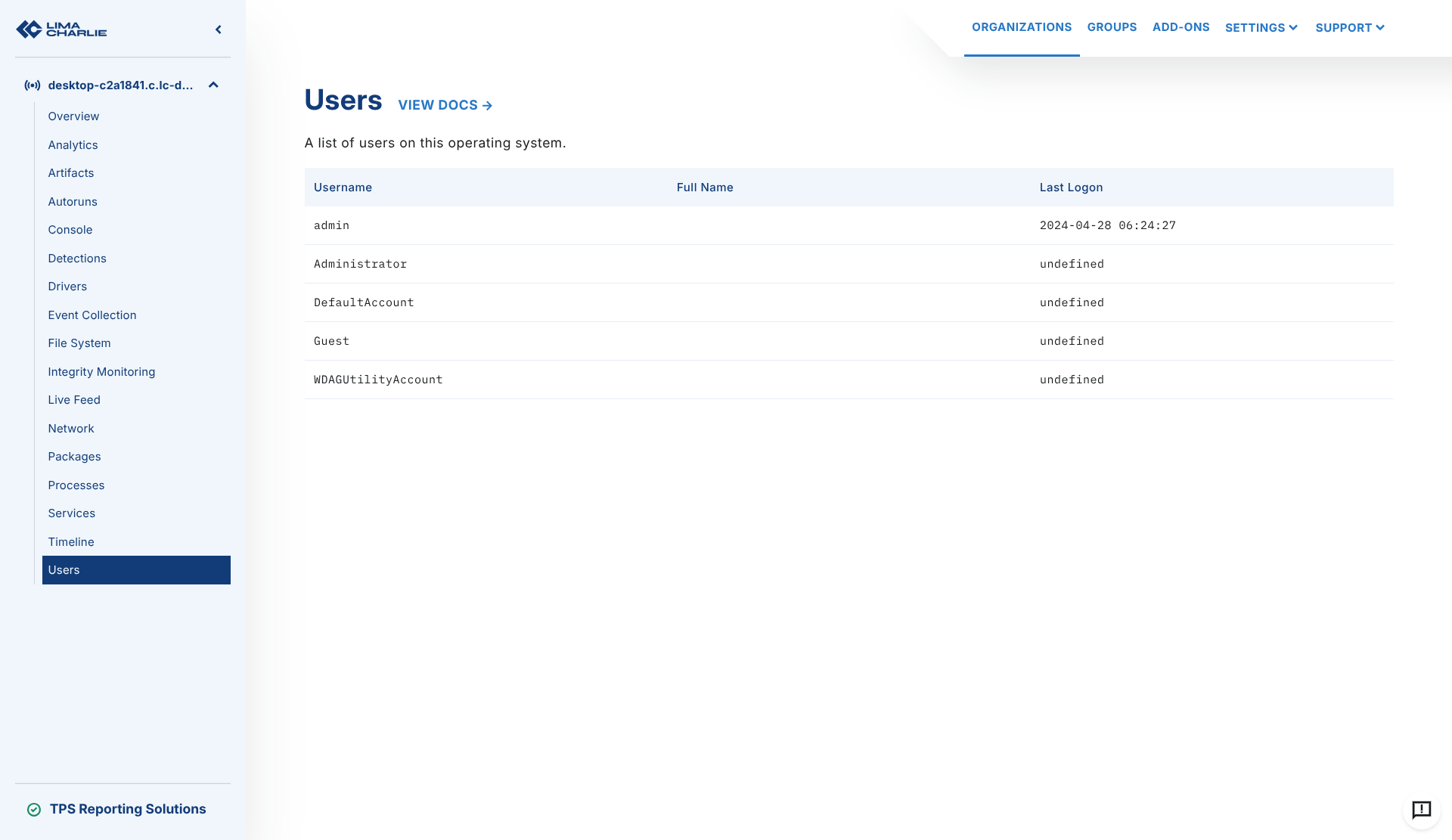Collapse the desktop-c2a1841 sensor menu

(213, 85)
